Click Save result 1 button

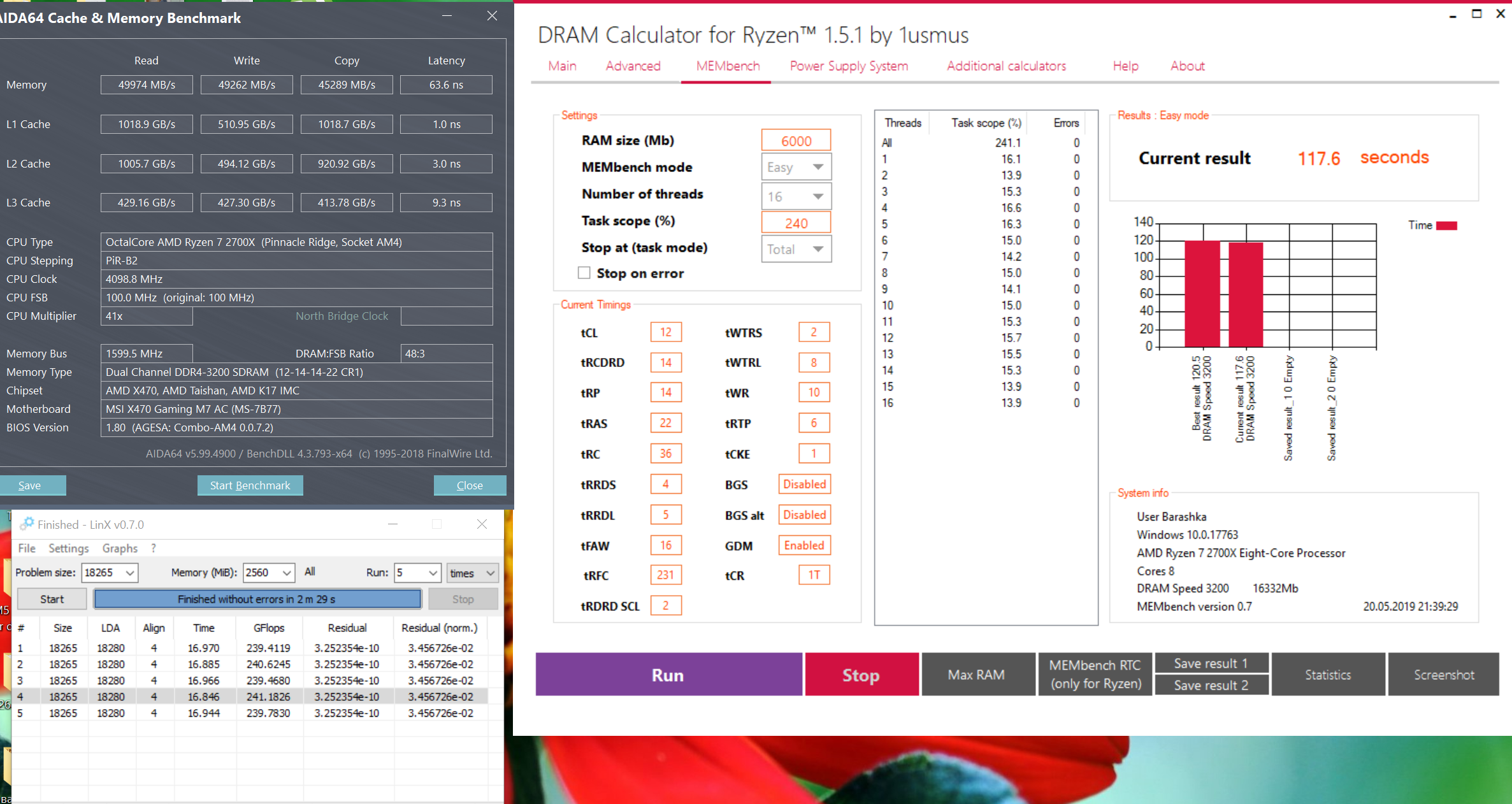point(1211,663)
